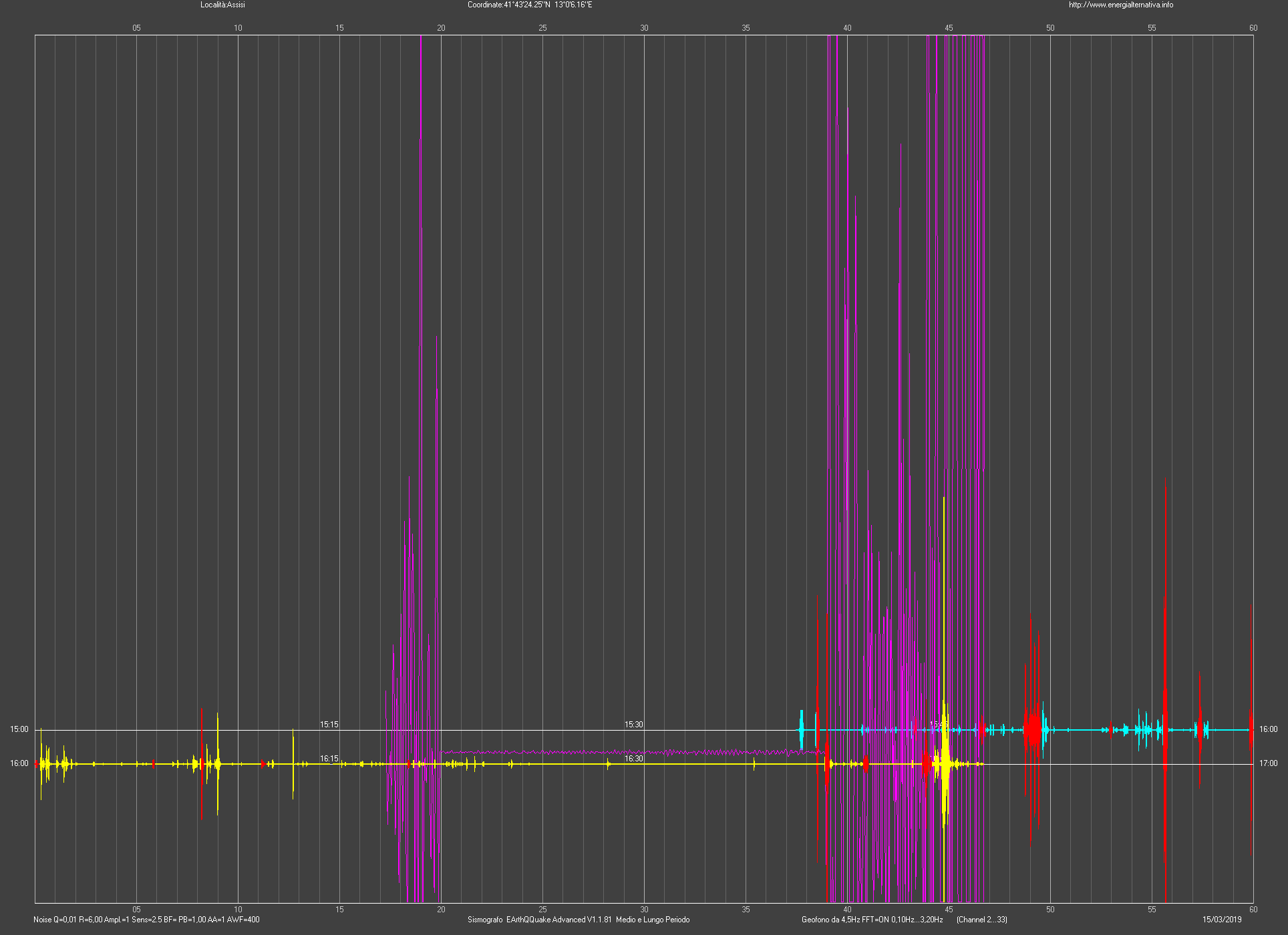Click minute label '55' on top axis
The height and width of the screenshot is (935, 1288).
(x=1152, y=28)
